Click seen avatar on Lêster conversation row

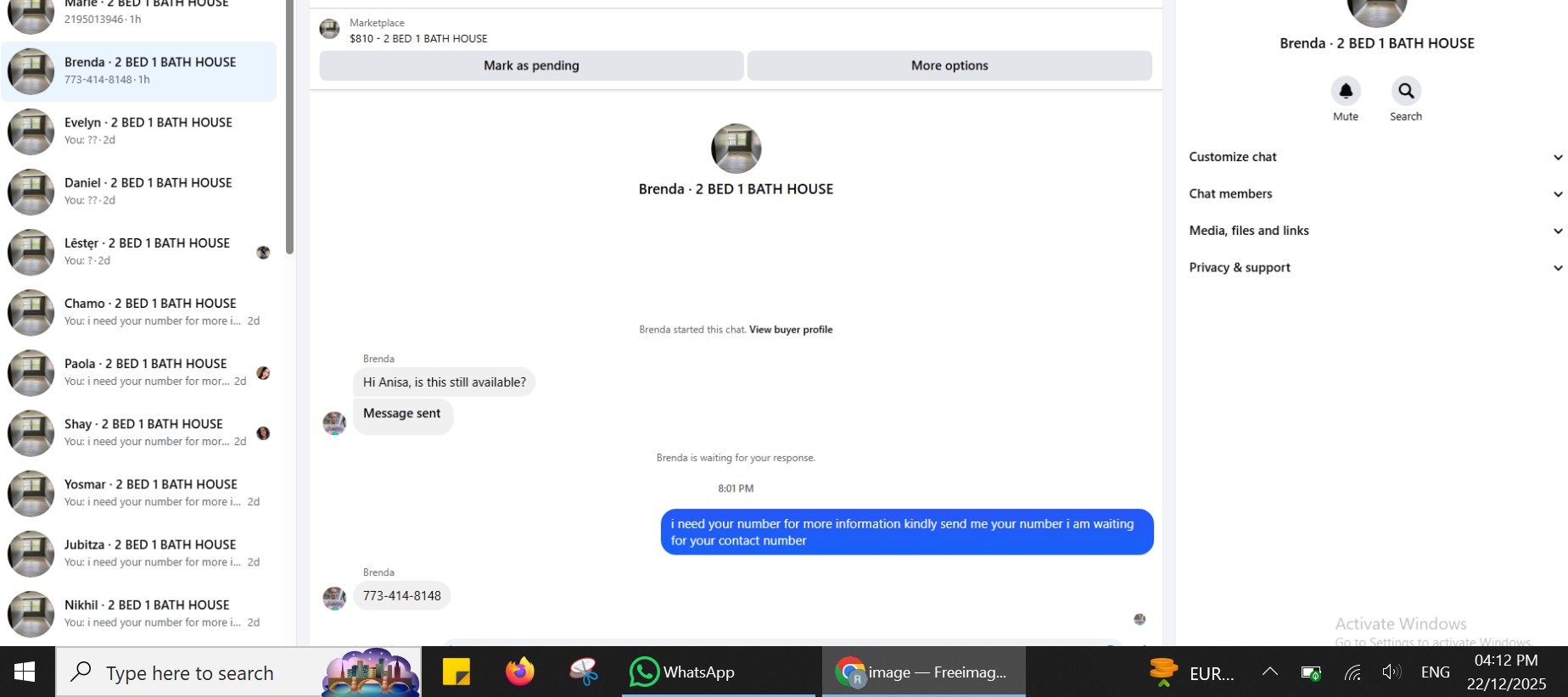(263, 253)
